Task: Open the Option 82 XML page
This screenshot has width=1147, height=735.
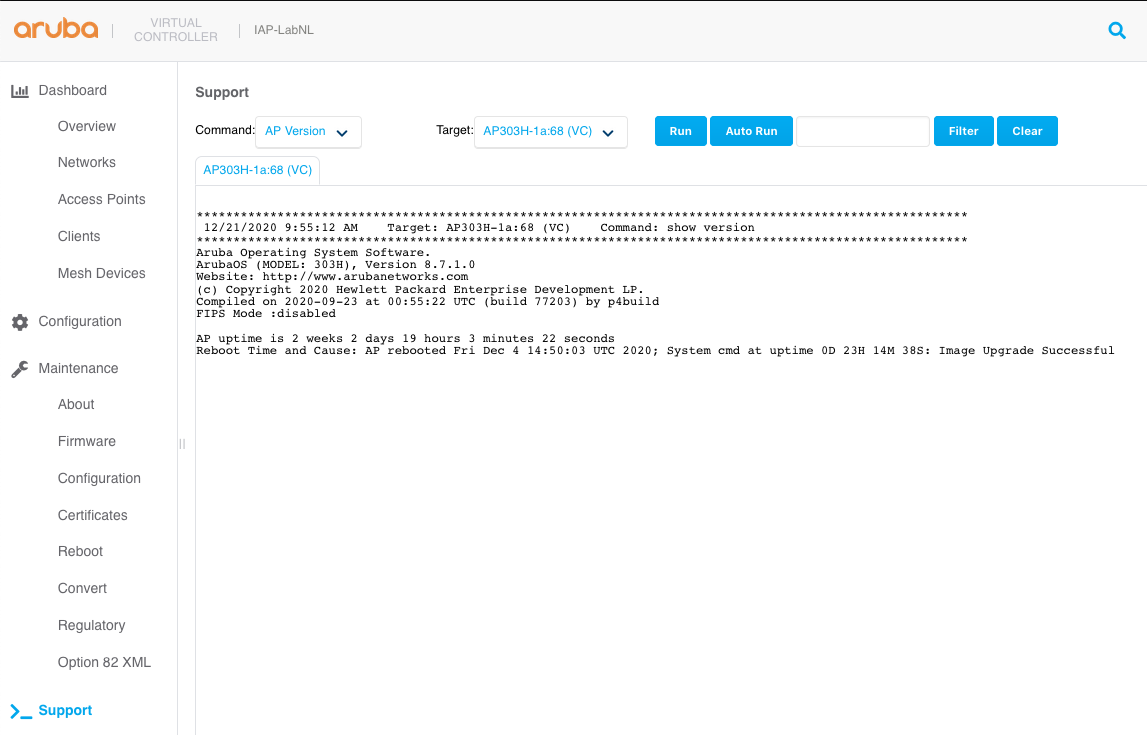Action: (105, 662)
